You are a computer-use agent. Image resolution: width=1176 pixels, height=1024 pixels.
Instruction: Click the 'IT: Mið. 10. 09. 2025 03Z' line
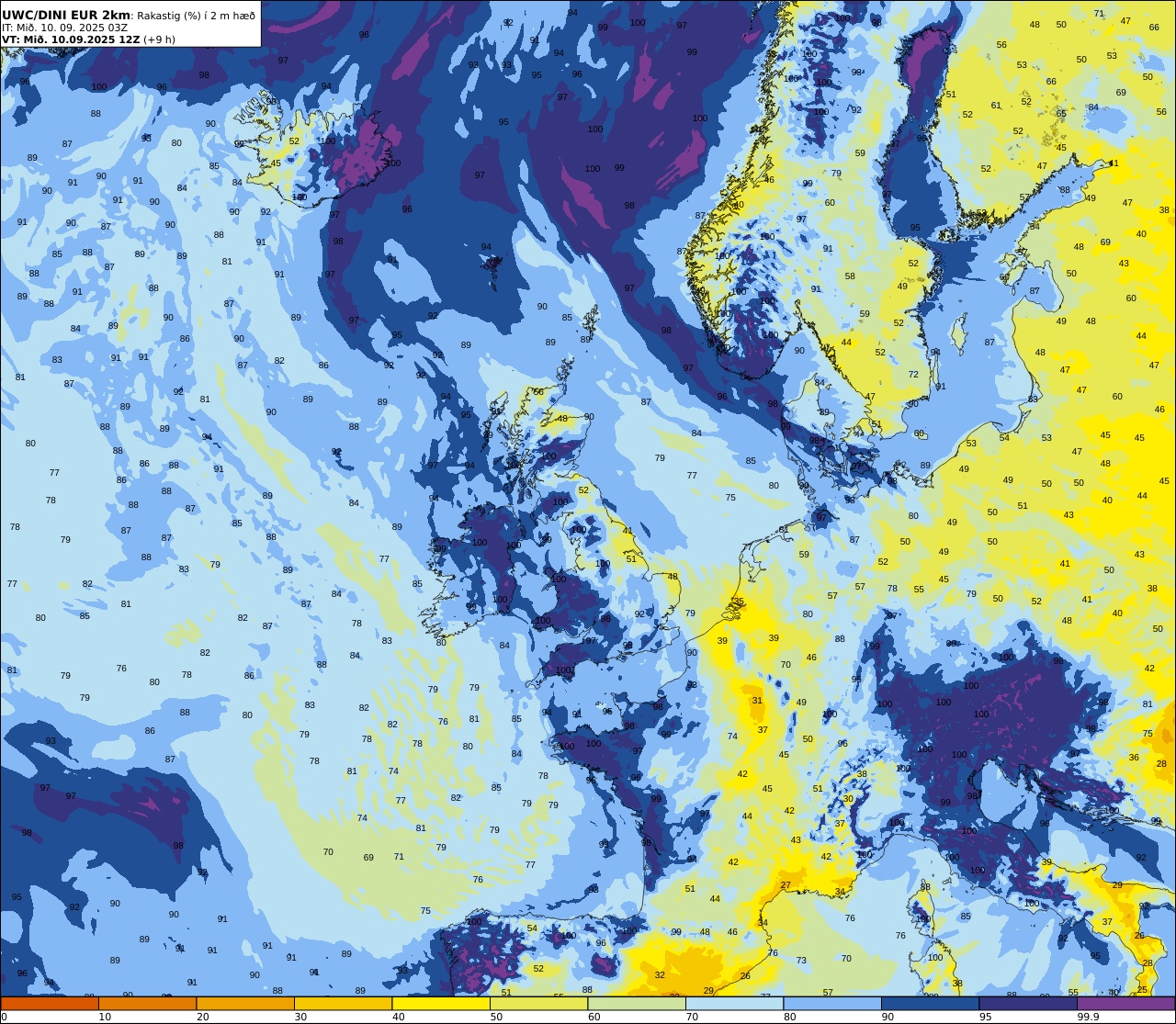[x=65, y=28]
